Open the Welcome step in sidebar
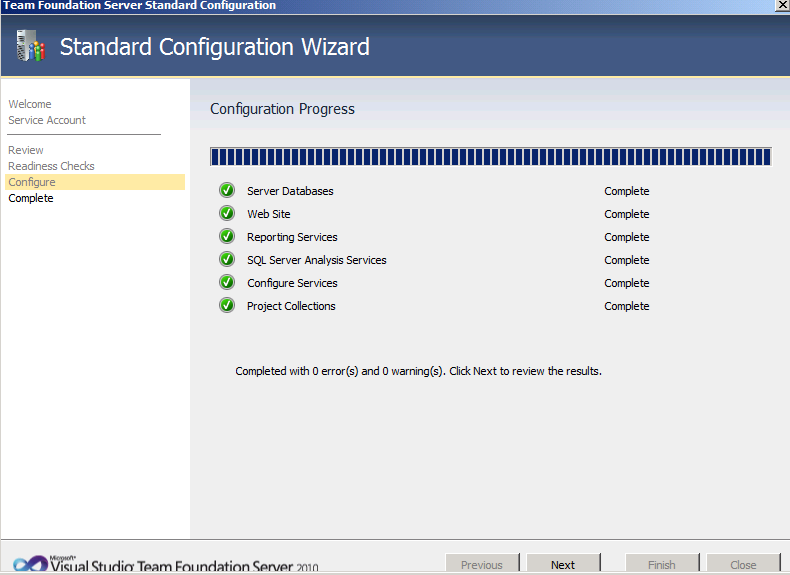 (x=30, y=104)
